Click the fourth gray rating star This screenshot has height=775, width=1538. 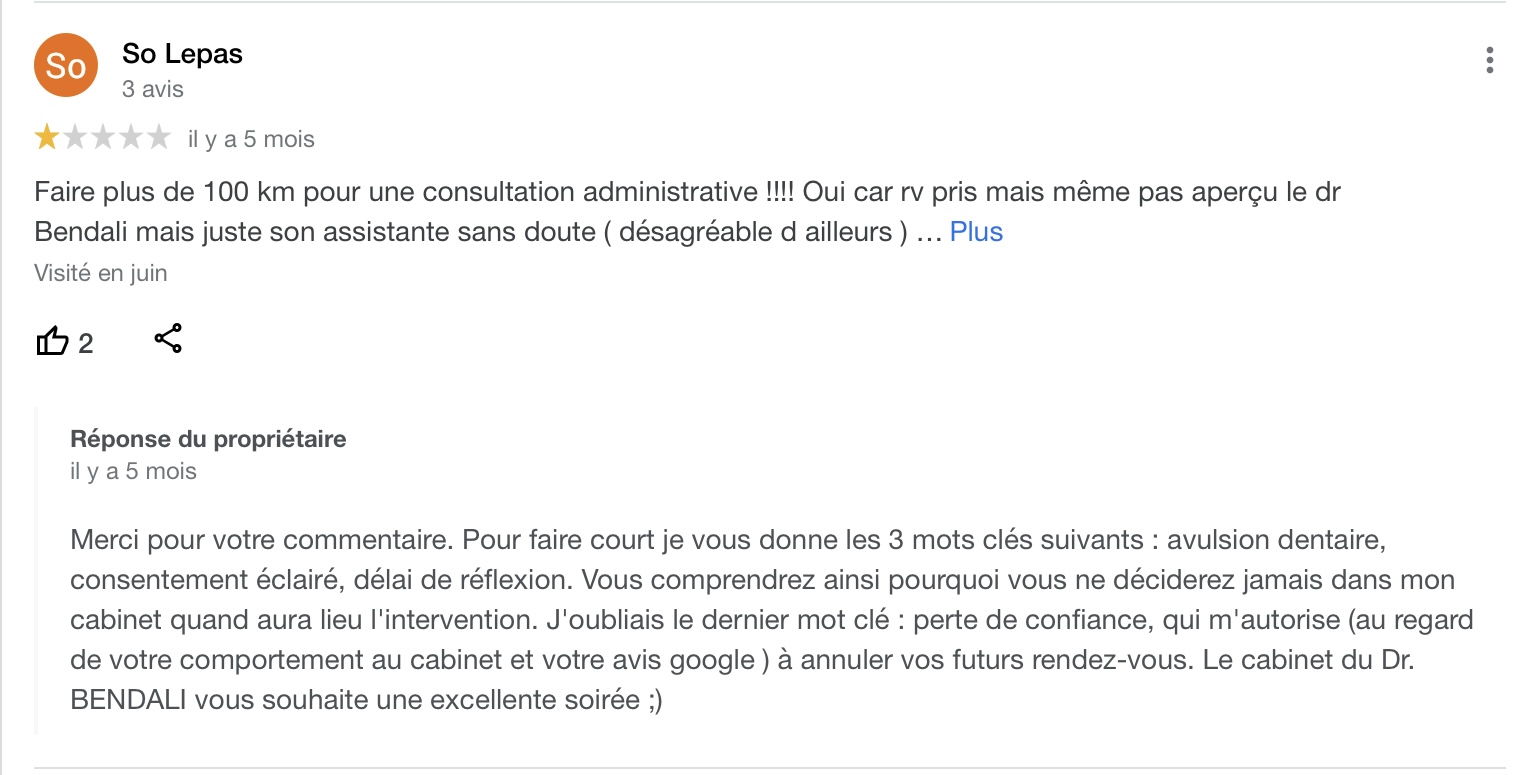pos(131,138)
